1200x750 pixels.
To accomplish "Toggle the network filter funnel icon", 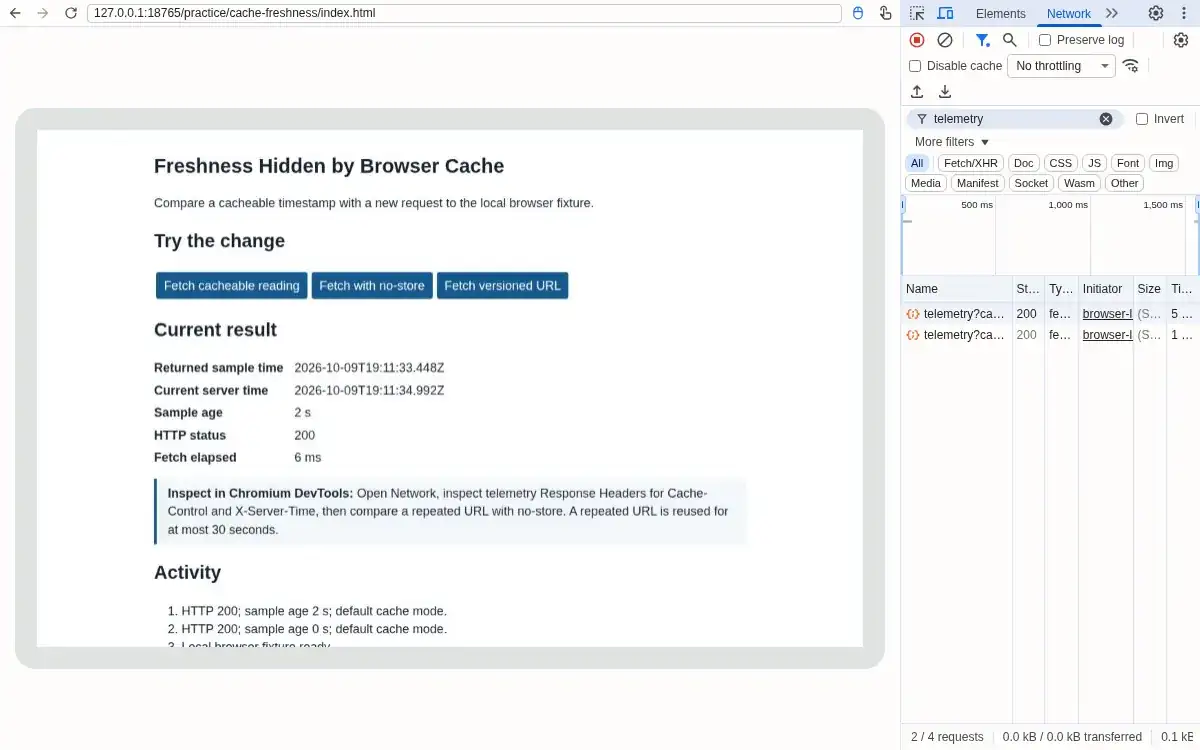I will [983, 40].
